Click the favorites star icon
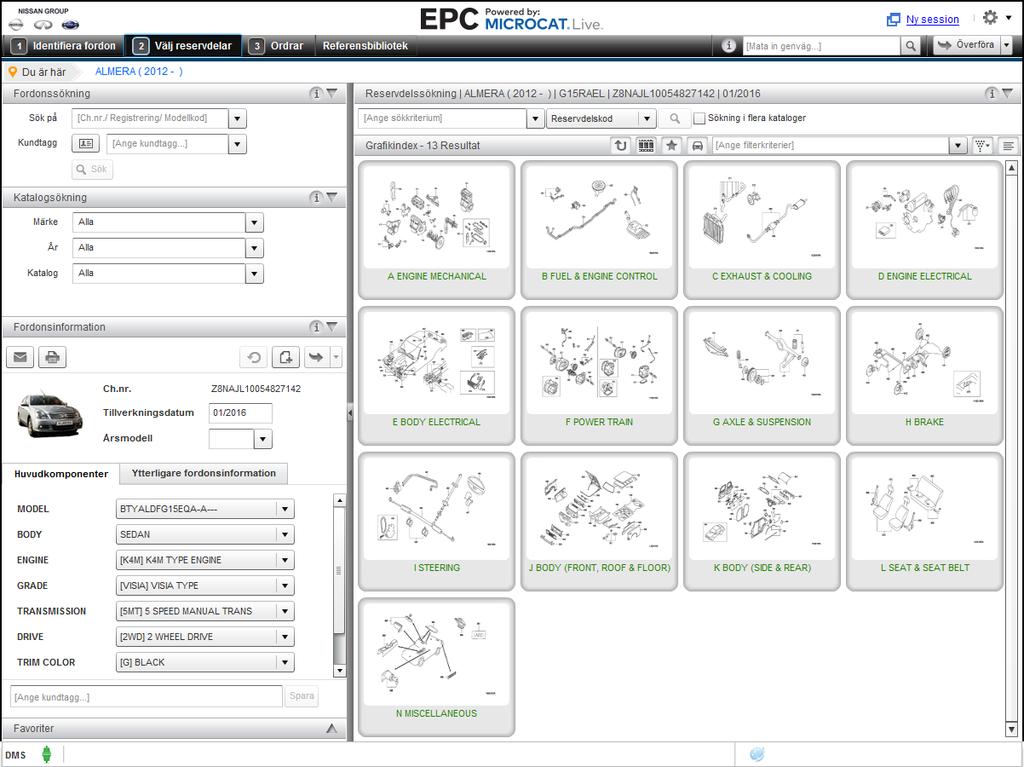Image resolution: width=1024 pixels, height=767 pixels. pos(671,145)
